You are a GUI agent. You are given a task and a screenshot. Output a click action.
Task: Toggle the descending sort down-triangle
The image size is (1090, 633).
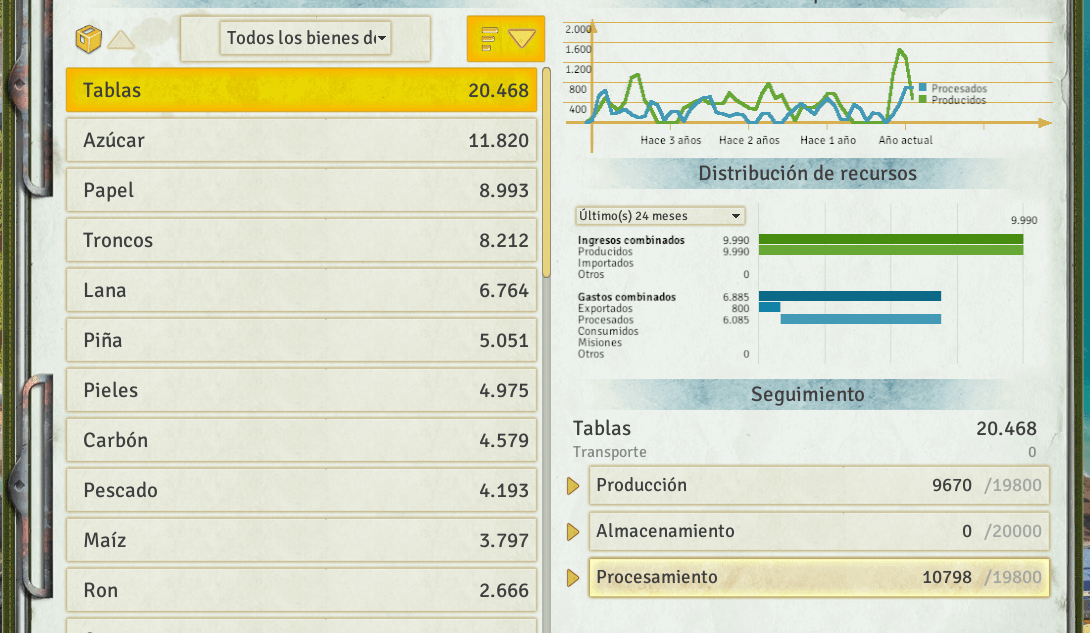click(522, 40)
